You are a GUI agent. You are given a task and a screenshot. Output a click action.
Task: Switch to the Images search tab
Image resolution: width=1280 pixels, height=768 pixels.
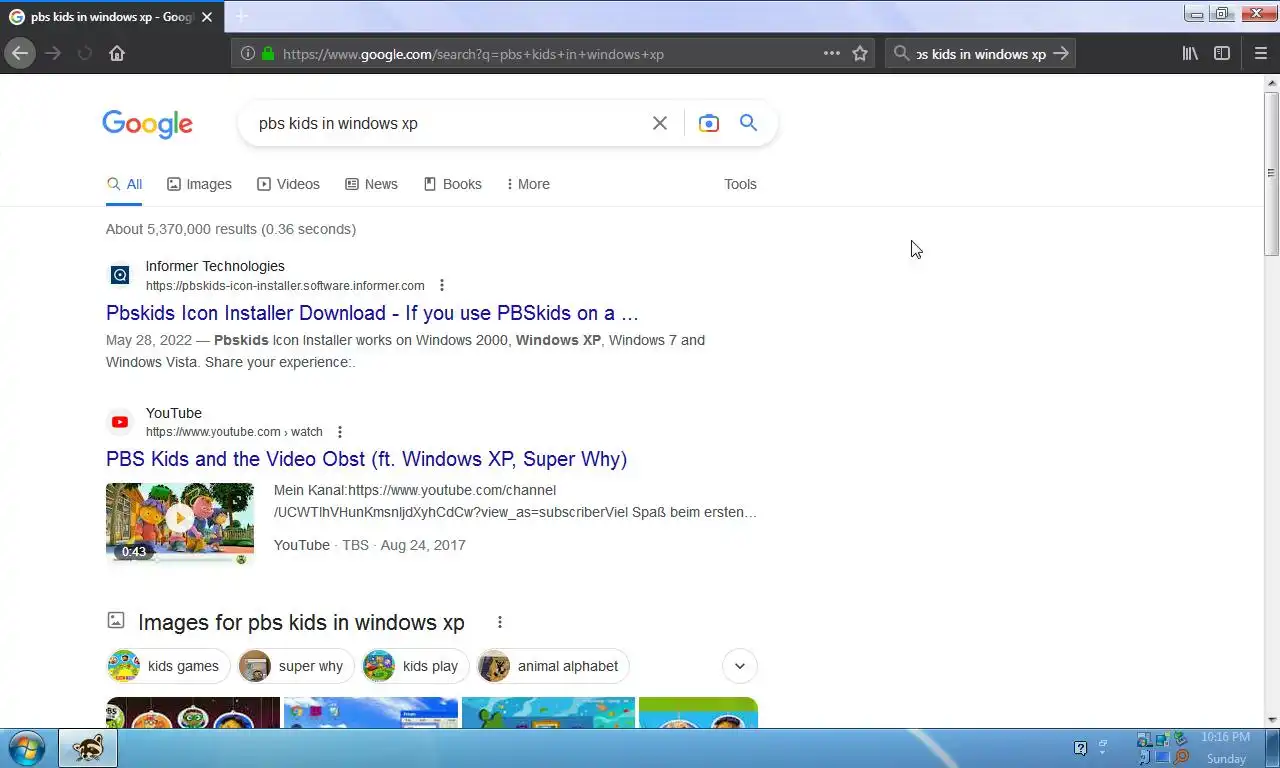199,184
